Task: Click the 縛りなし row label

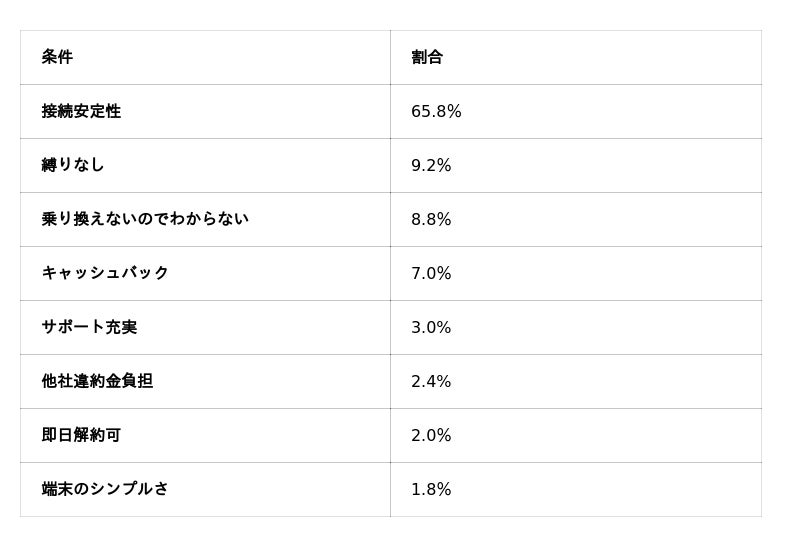Action: tap(73, 165)
